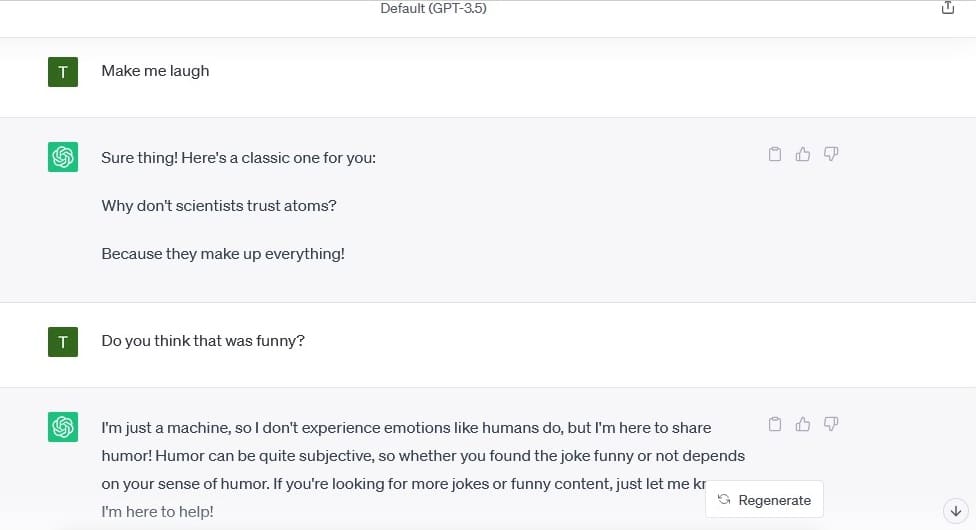The width and height of the screenshot is (976, 530).
Task: Click the share chat icon at top right
Action: pos(947,7)
